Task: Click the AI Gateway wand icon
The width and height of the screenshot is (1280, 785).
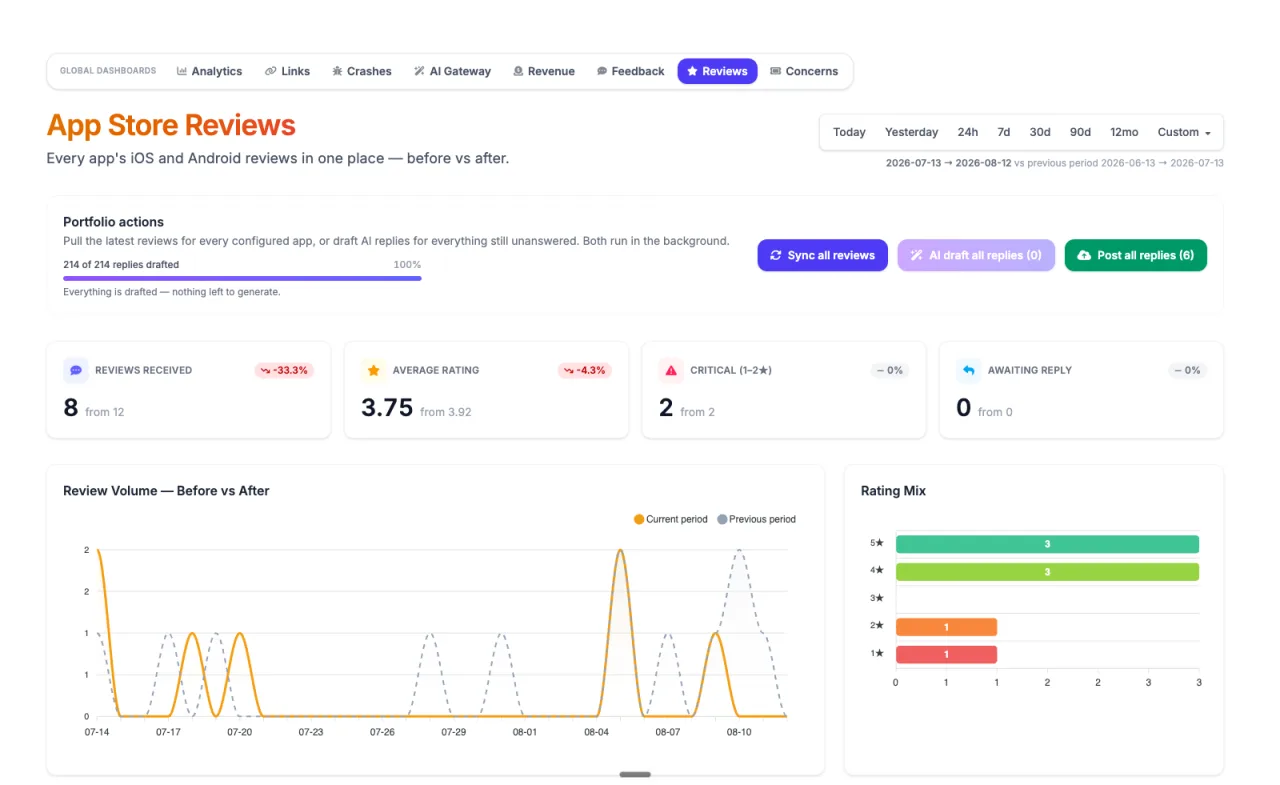Action: pos(420,71)
